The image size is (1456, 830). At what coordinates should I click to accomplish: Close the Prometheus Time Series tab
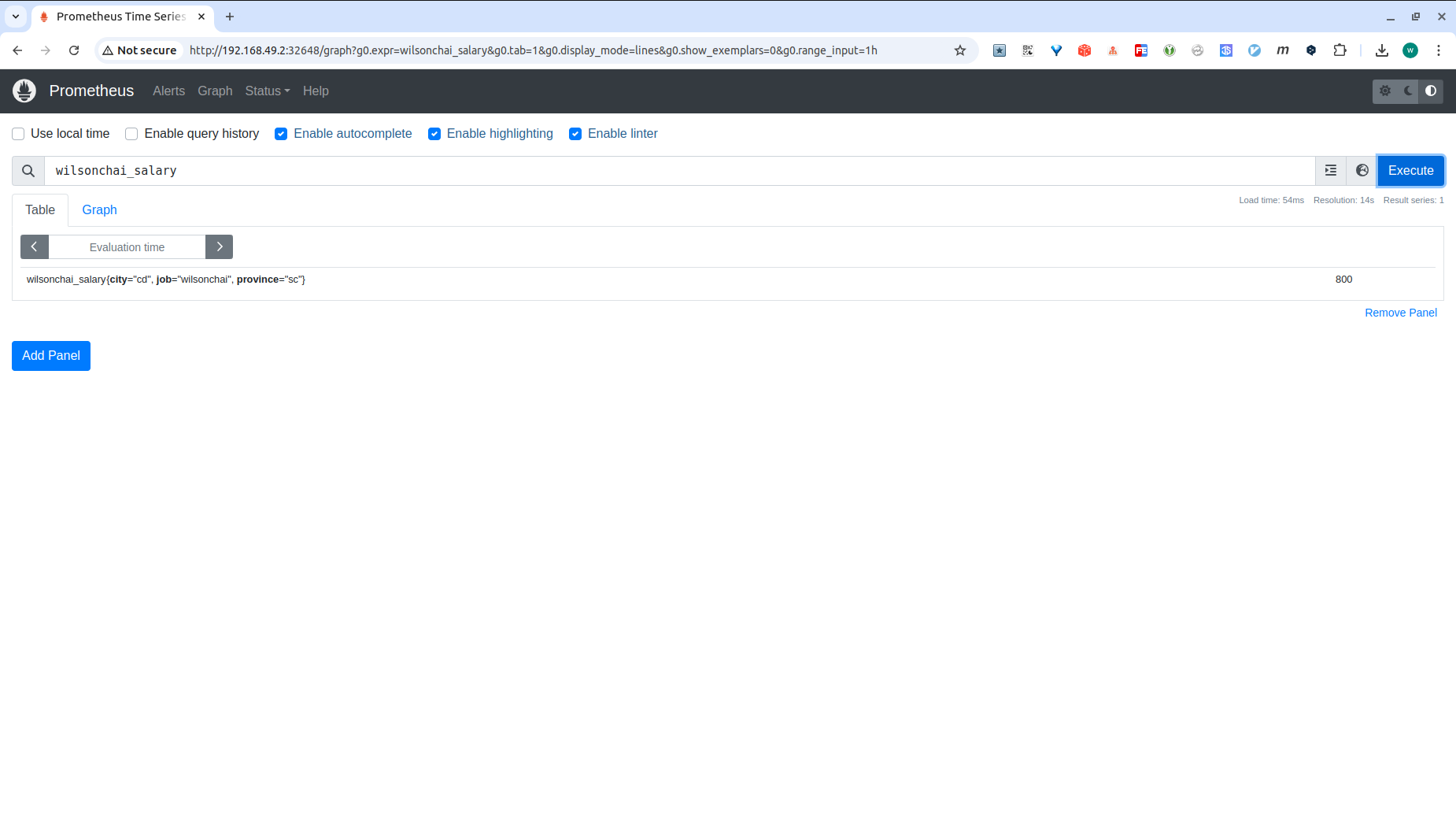[x=201, y=17]
